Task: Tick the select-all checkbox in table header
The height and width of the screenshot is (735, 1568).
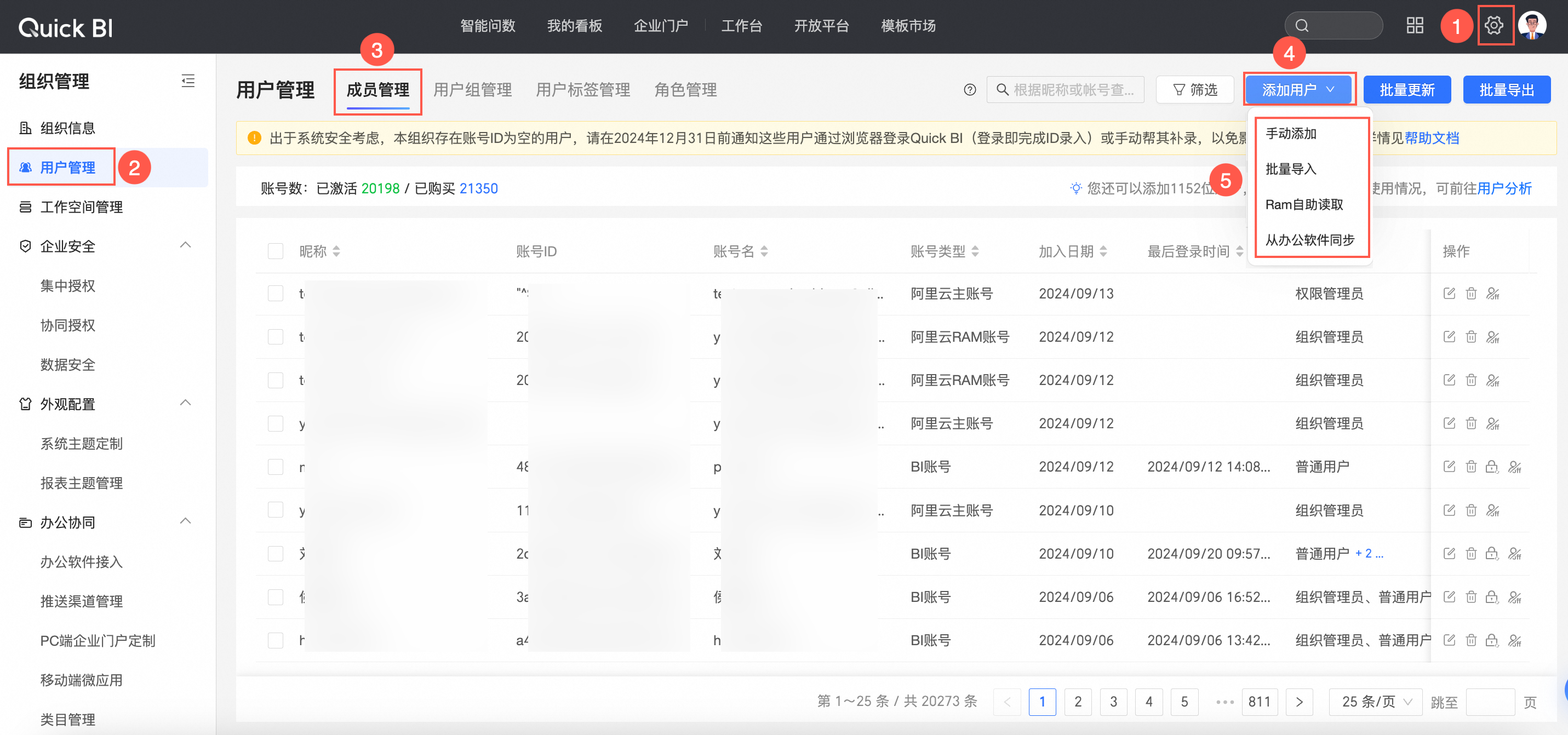Action: (275, 251)
